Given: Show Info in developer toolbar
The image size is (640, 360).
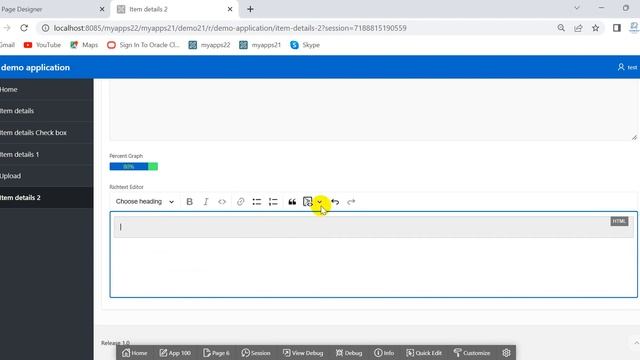Looking at the screenshot, I should point(384,353).
